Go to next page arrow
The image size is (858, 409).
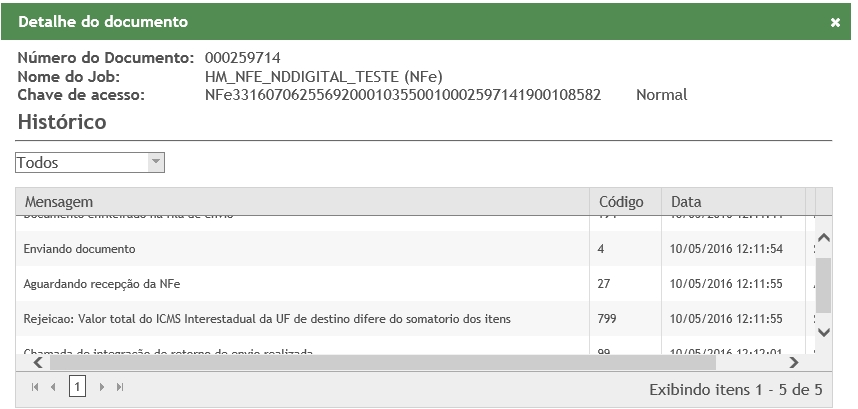(101, 387)
